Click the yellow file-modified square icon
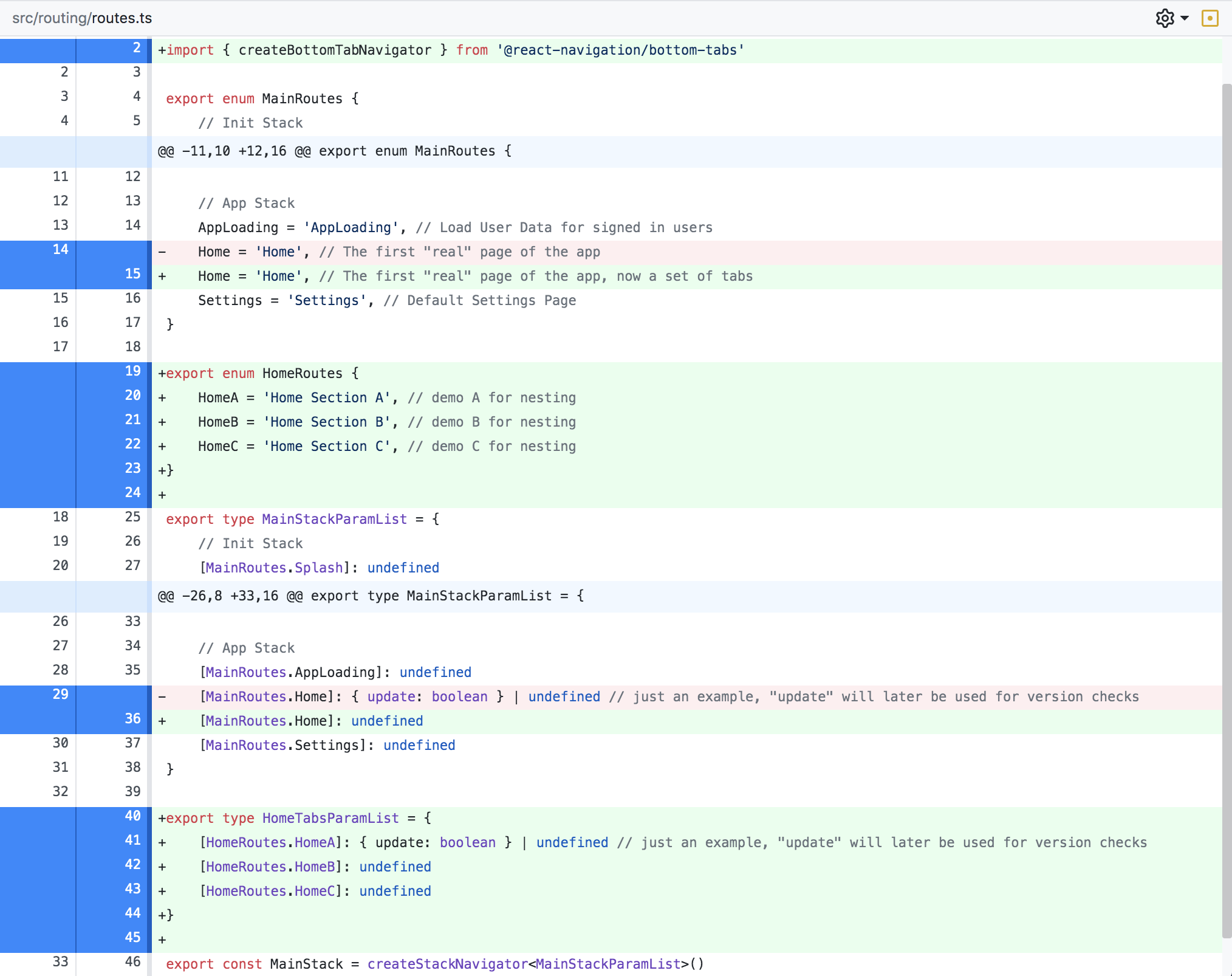This screenshot has width=1232, height=976. pyautogui.click(x=1210, y=18)
